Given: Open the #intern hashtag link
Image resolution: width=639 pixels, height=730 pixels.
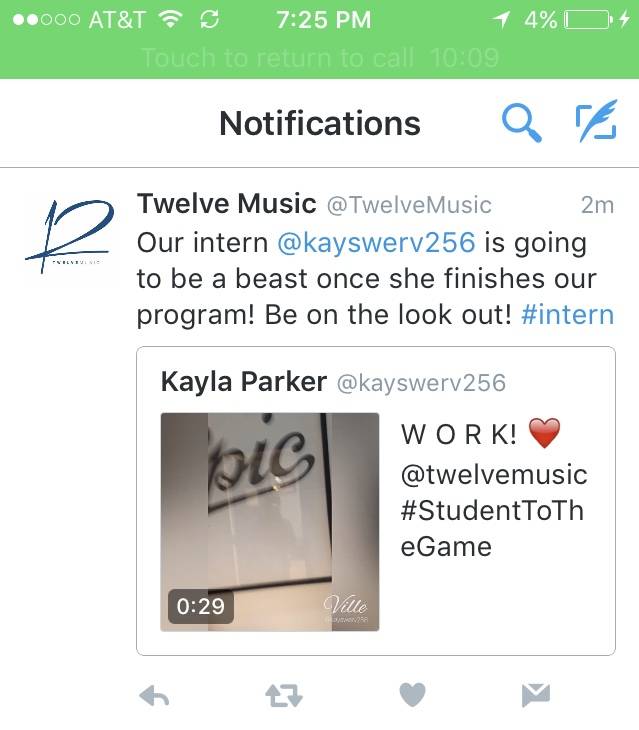Looking at the screenshot, I should 568,315.
